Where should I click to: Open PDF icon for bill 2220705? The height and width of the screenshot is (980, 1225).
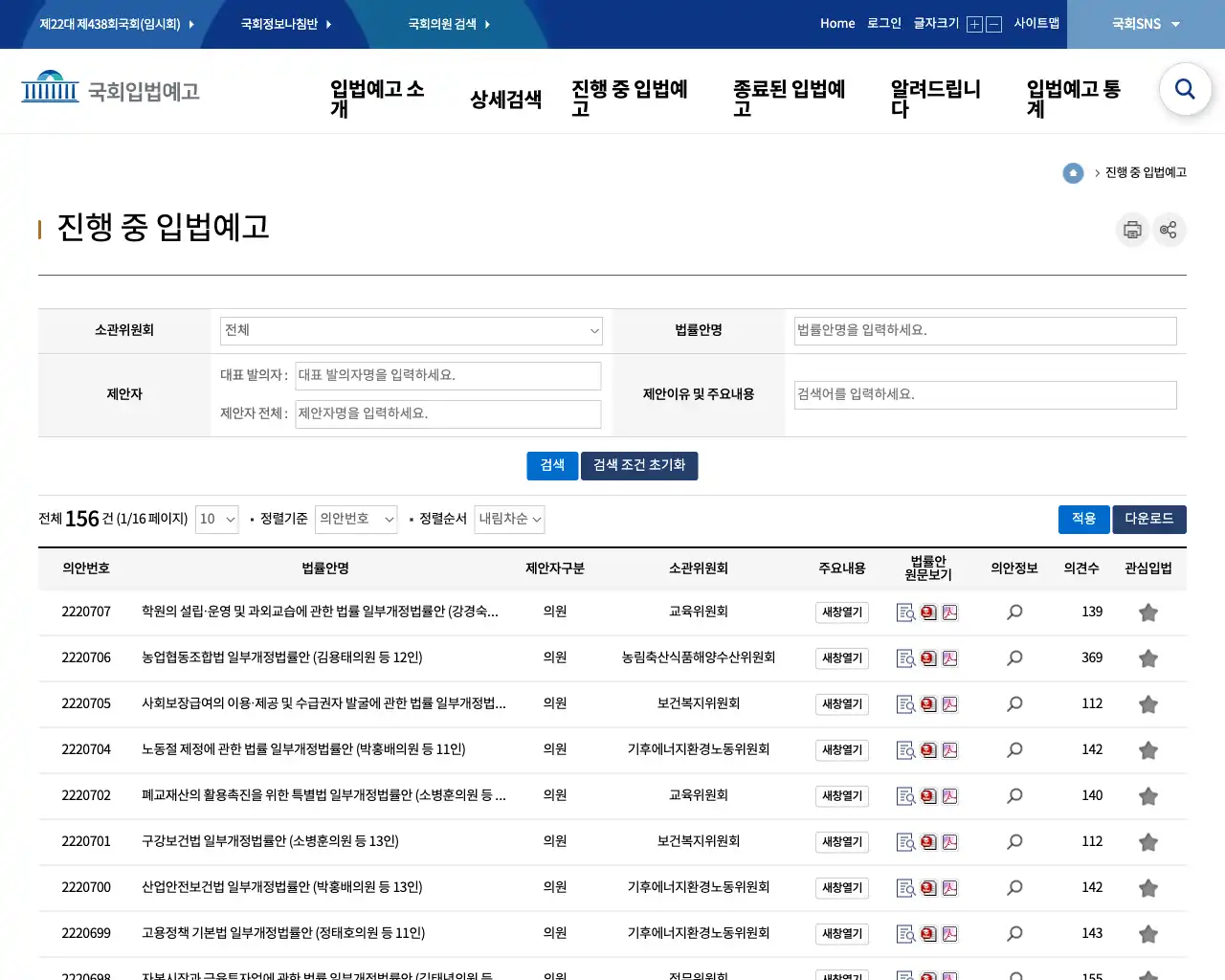click(x=950, y=704)
